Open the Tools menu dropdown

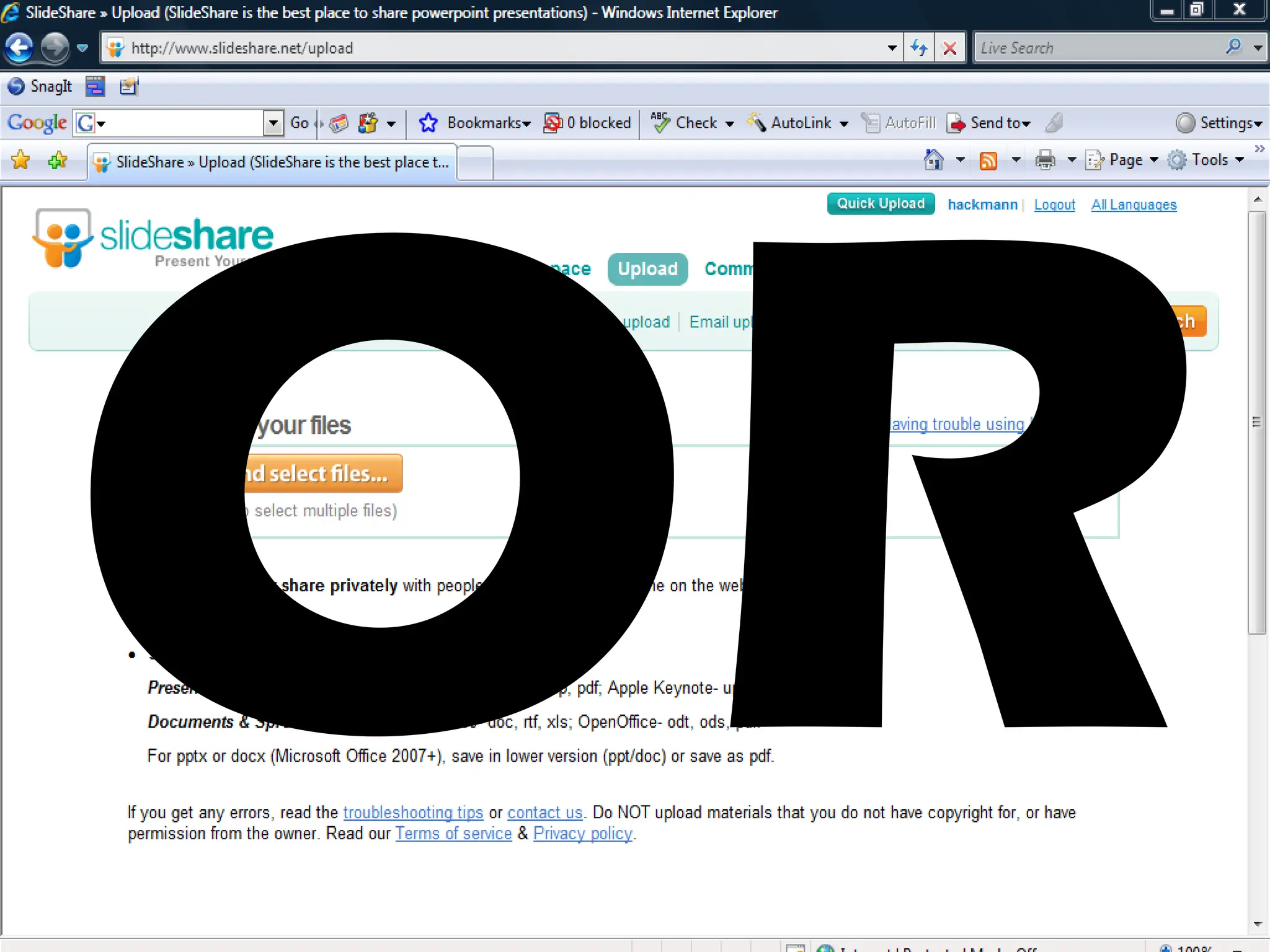(1209, 160)
